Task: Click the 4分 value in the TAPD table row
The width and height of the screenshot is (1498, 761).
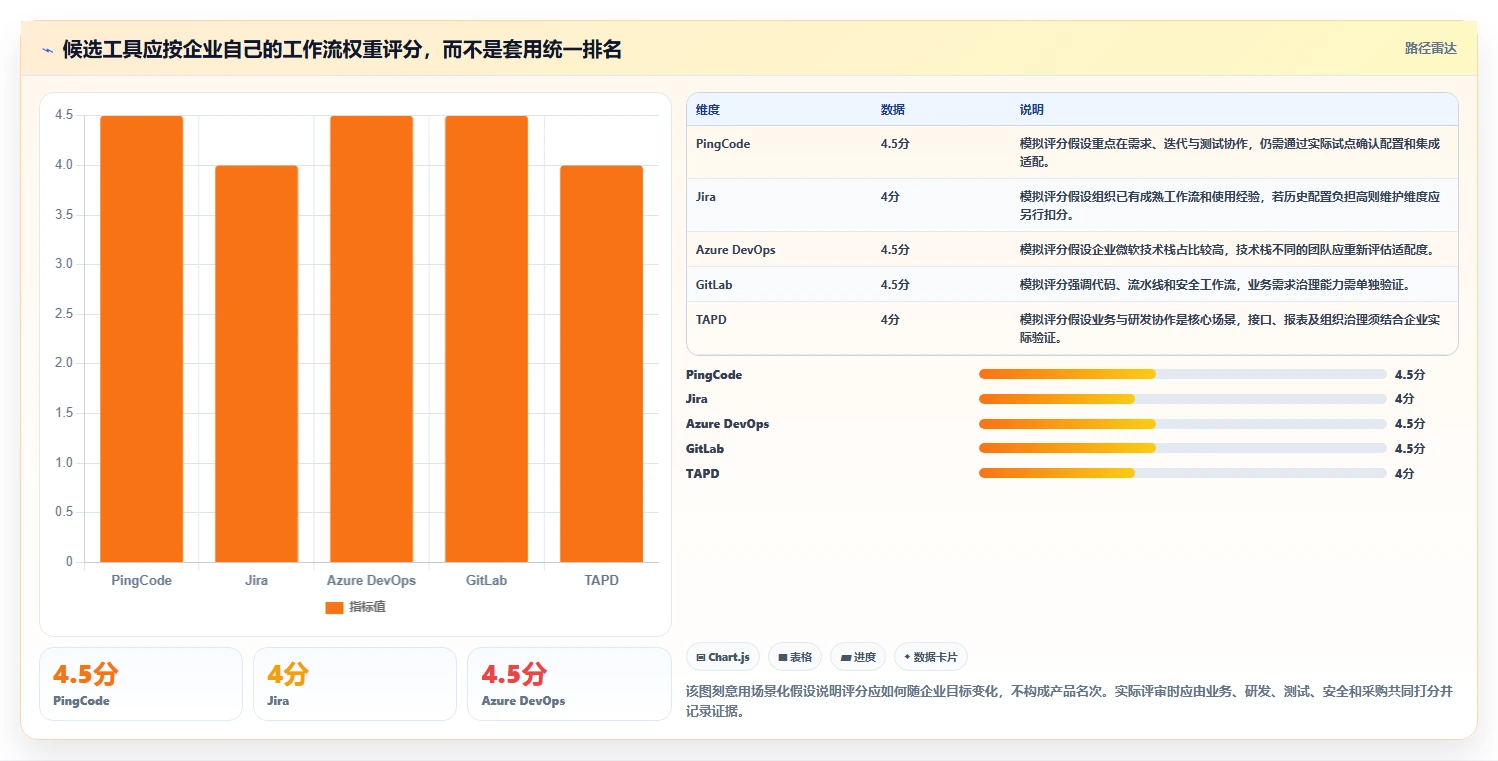Action: coord(890,320)
